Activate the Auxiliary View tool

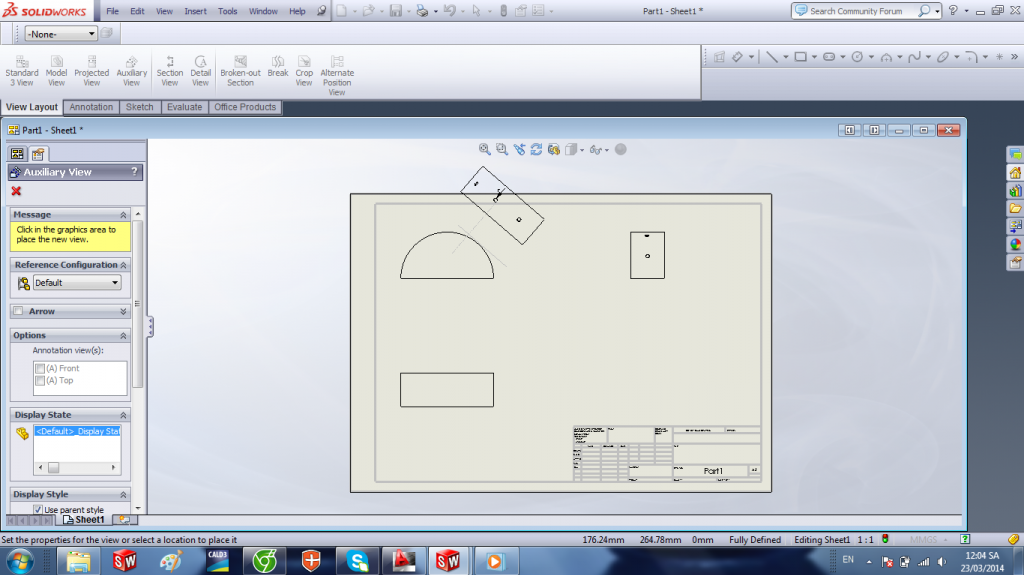click(131, 71)
